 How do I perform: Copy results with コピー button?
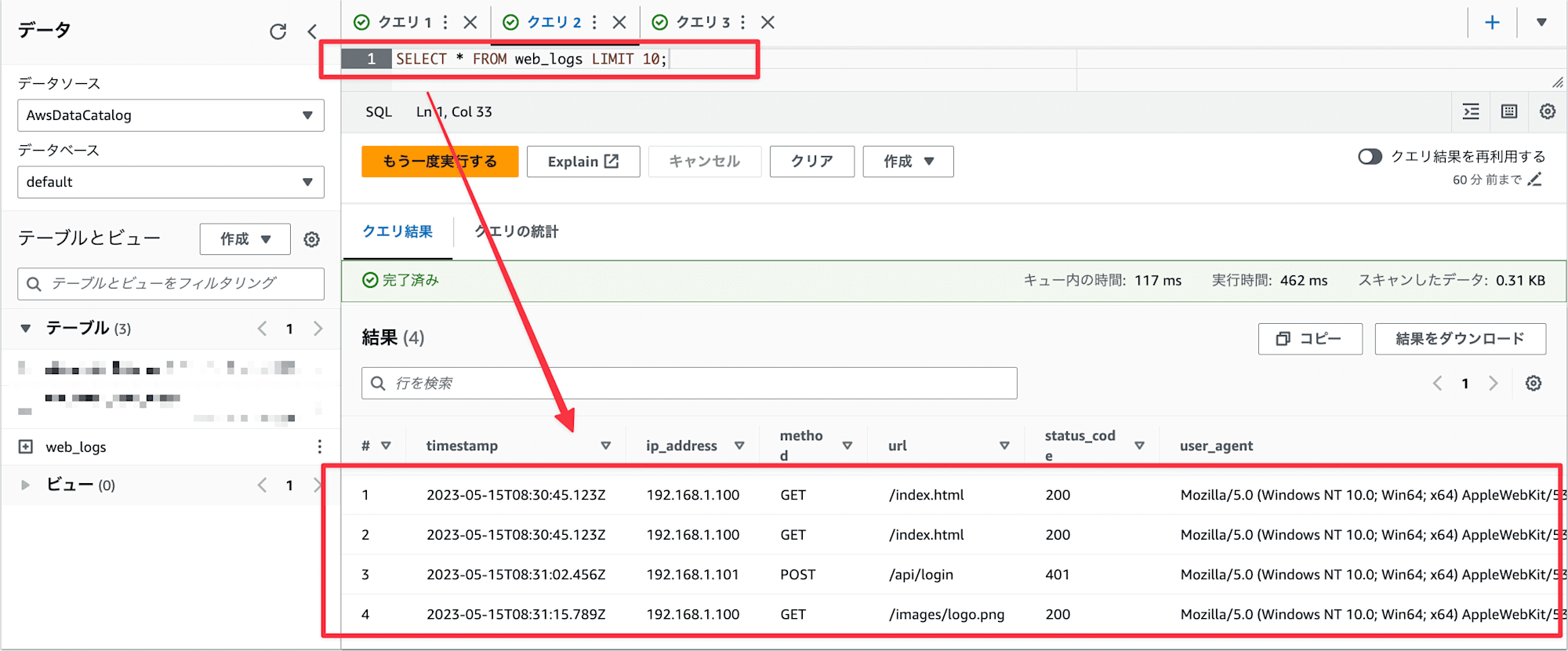[1310, 339]
